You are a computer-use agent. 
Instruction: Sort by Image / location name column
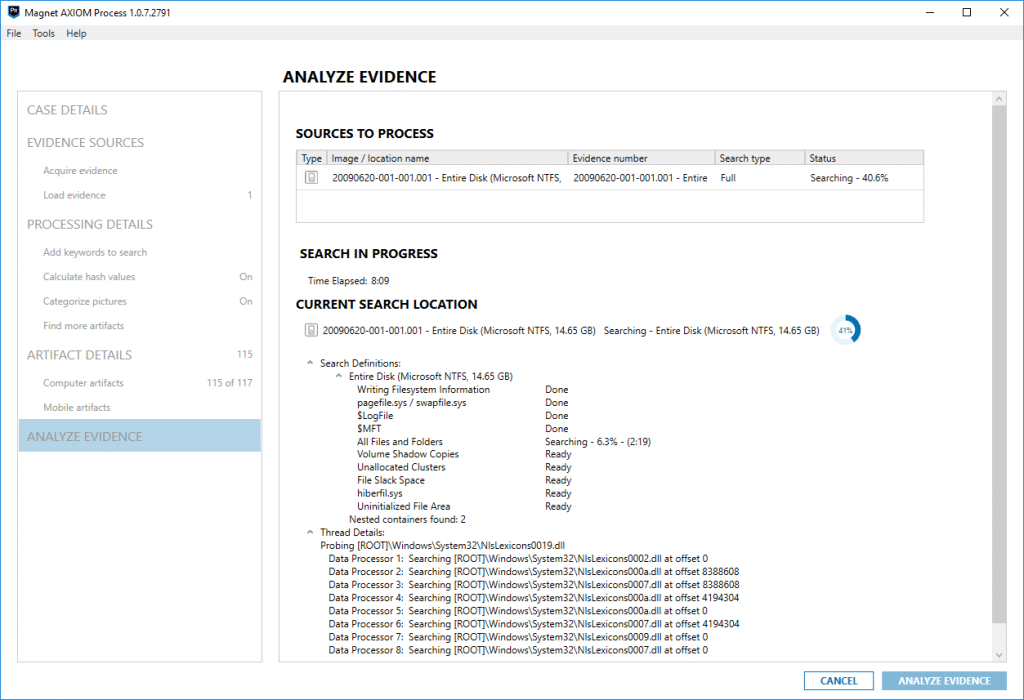pos(447,158)
